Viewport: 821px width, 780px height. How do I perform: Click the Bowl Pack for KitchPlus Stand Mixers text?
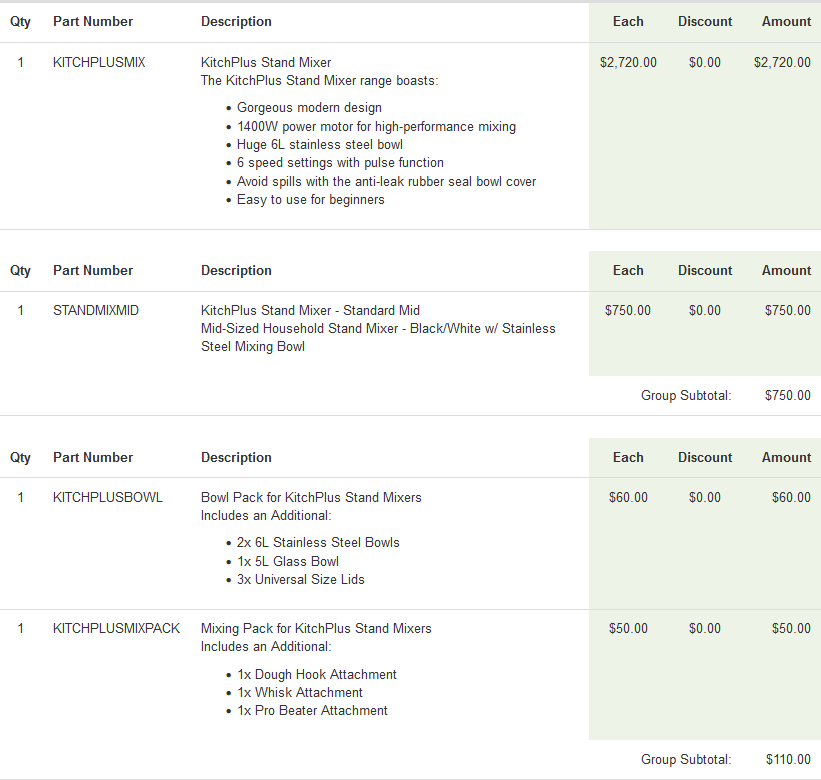tap(311, 497)
